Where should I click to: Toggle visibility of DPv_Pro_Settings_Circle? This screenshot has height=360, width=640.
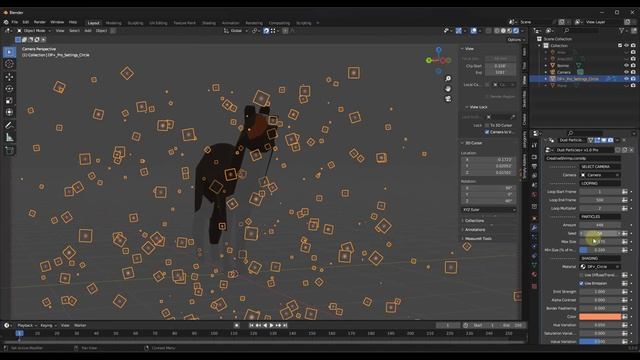click(627, 79)
